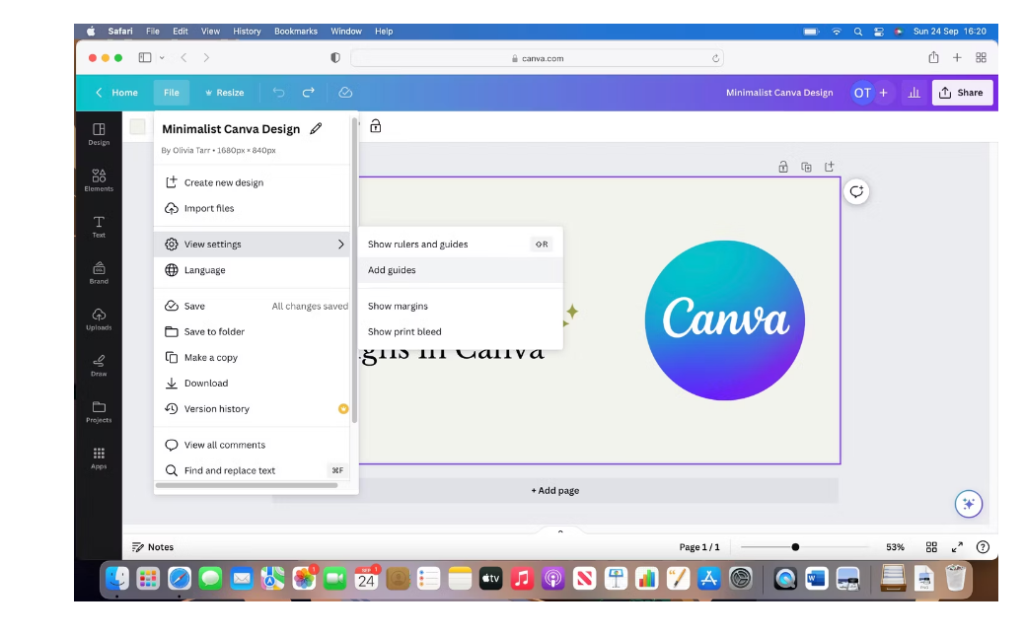Viewport: 1024px width, 634px height.
Task: Expand the View settings submenu arrow
Action: (x=341, y=244)
